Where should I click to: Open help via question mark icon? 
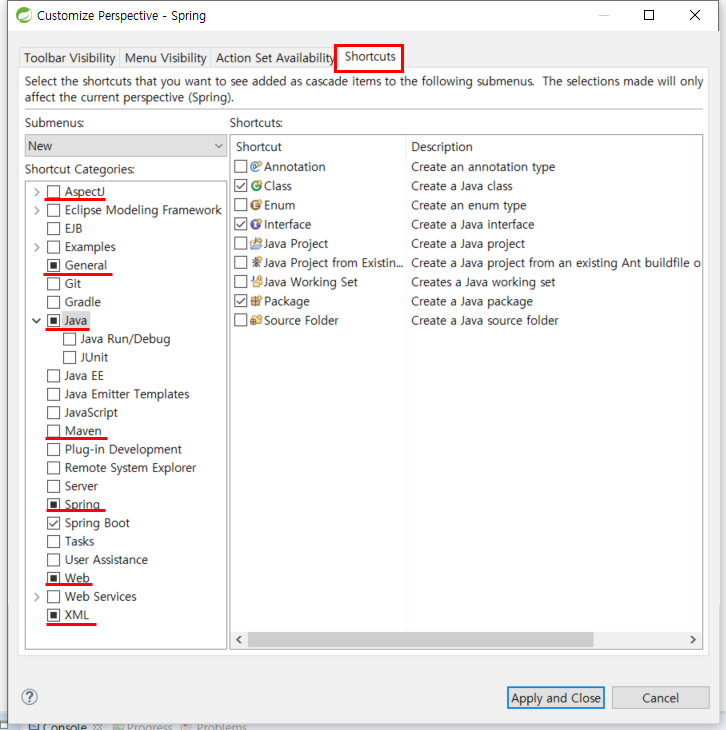pos(29,697)
